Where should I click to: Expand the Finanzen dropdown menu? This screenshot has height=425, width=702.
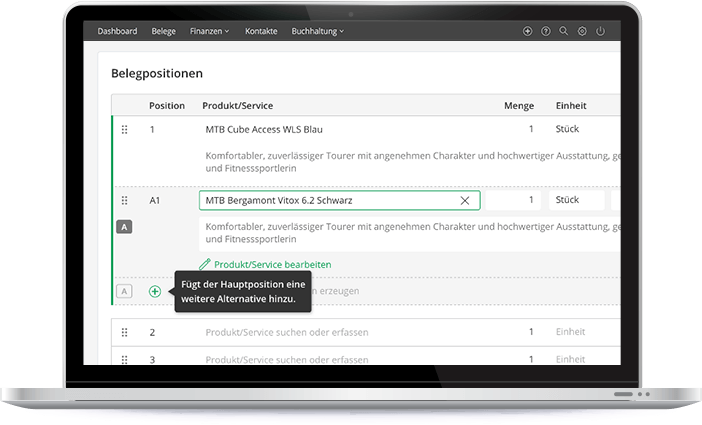click(209, 32)
